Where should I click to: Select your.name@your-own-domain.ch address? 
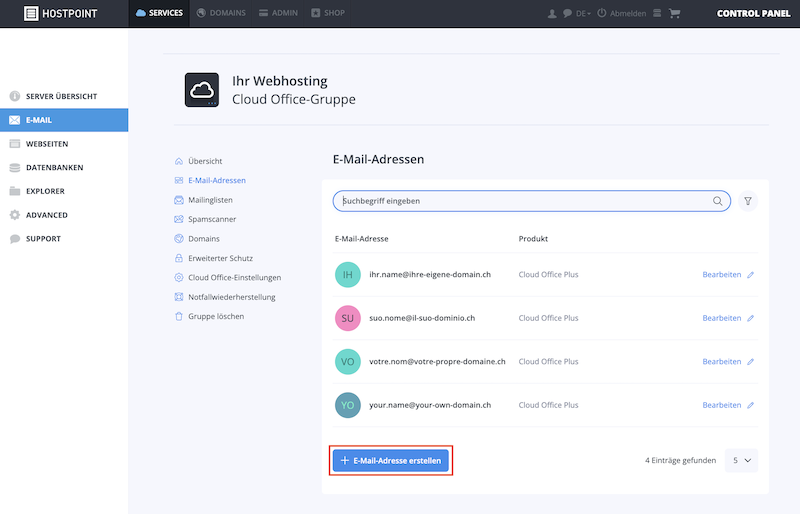pyautogui.click(x=430, y=405)
